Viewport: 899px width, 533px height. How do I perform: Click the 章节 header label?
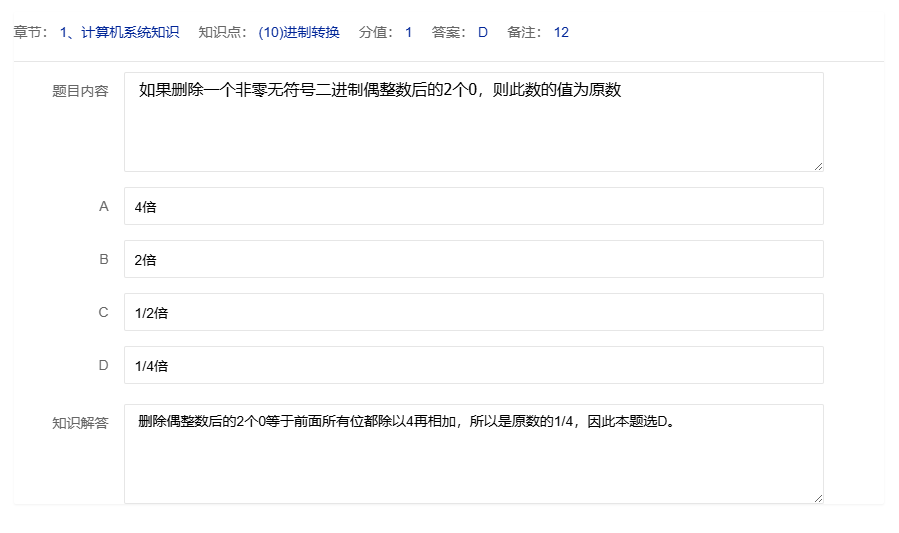pos(30,32)
